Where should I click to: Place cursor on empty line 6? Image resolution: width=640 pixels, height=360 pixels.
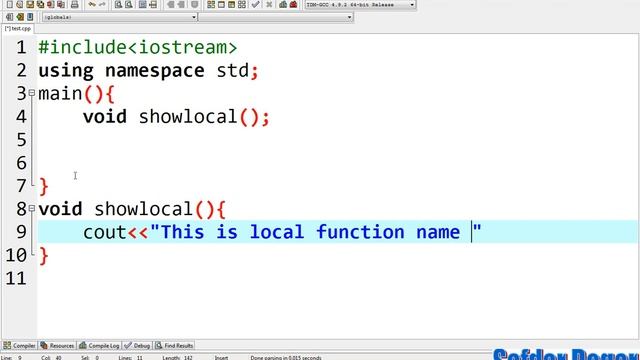pos(337,163)
